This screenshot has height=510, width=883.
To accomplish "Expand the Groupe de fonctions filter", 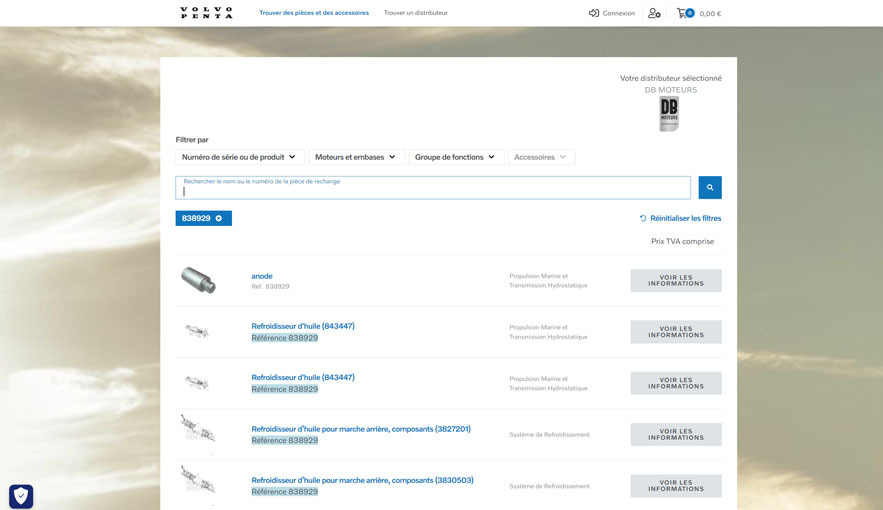I will point(456,157).
